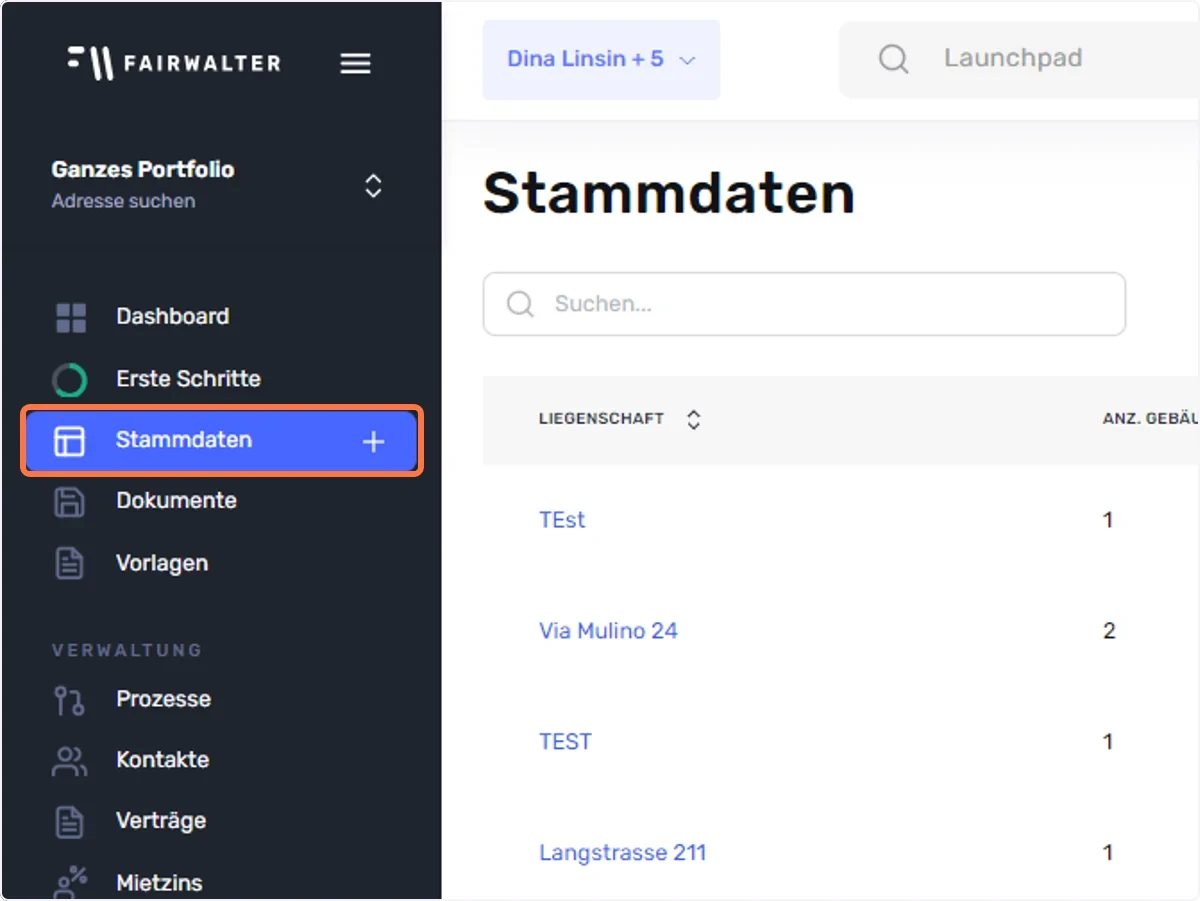
Task: Click the Dokumente save-disk icon
Action: [69, 502]
